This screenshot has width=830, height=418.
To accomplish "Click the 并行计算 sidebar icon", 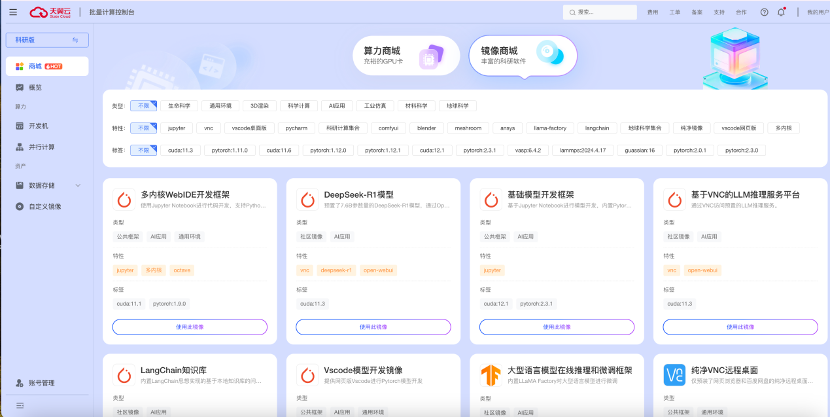I will coord(20,147).
